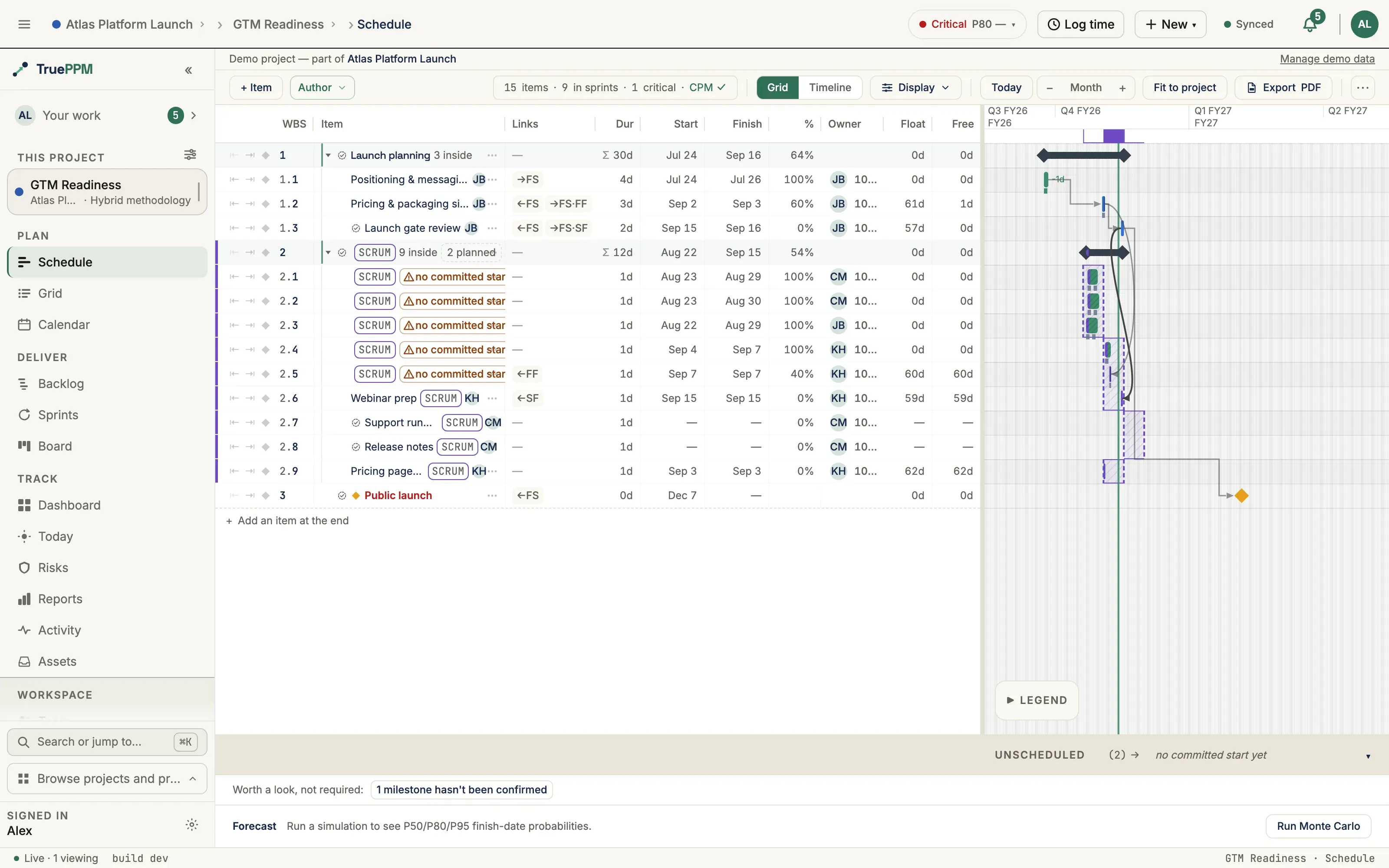
Task: Open the Author dropdown
Action: [322, 88]
